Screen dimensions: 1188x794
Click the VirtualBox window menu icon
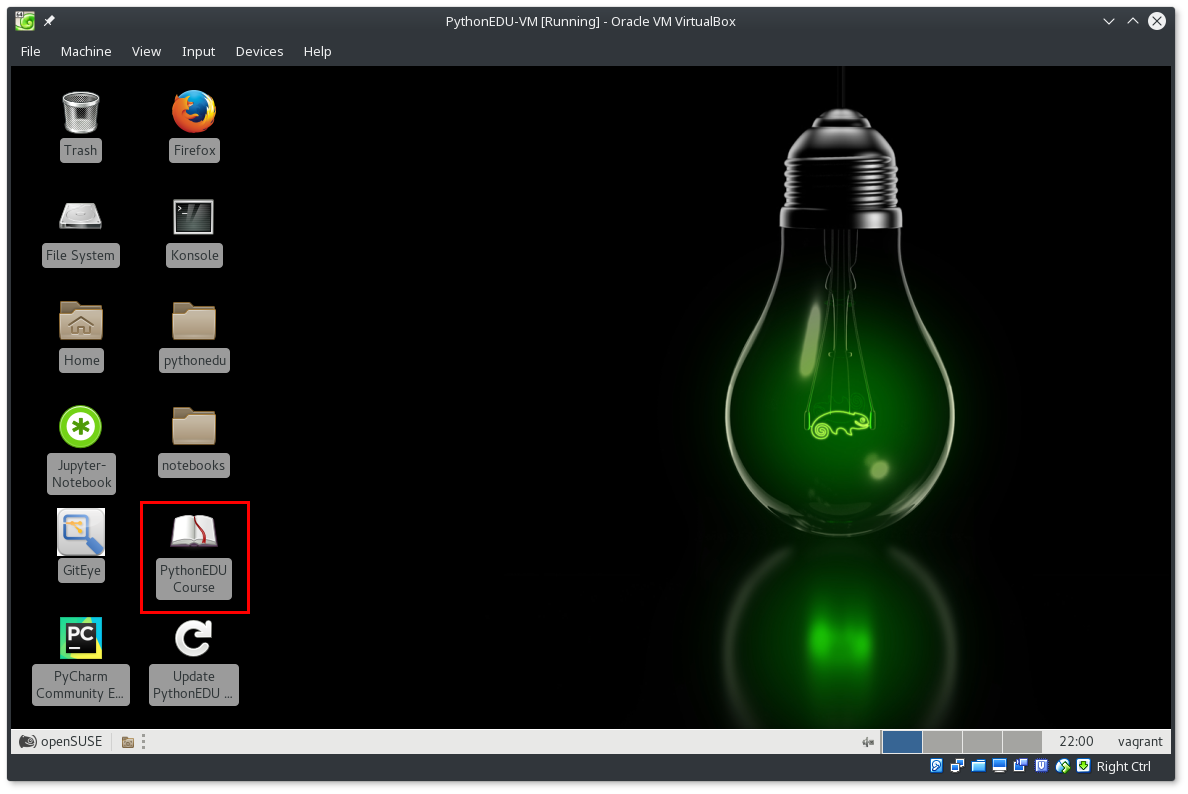25,21
